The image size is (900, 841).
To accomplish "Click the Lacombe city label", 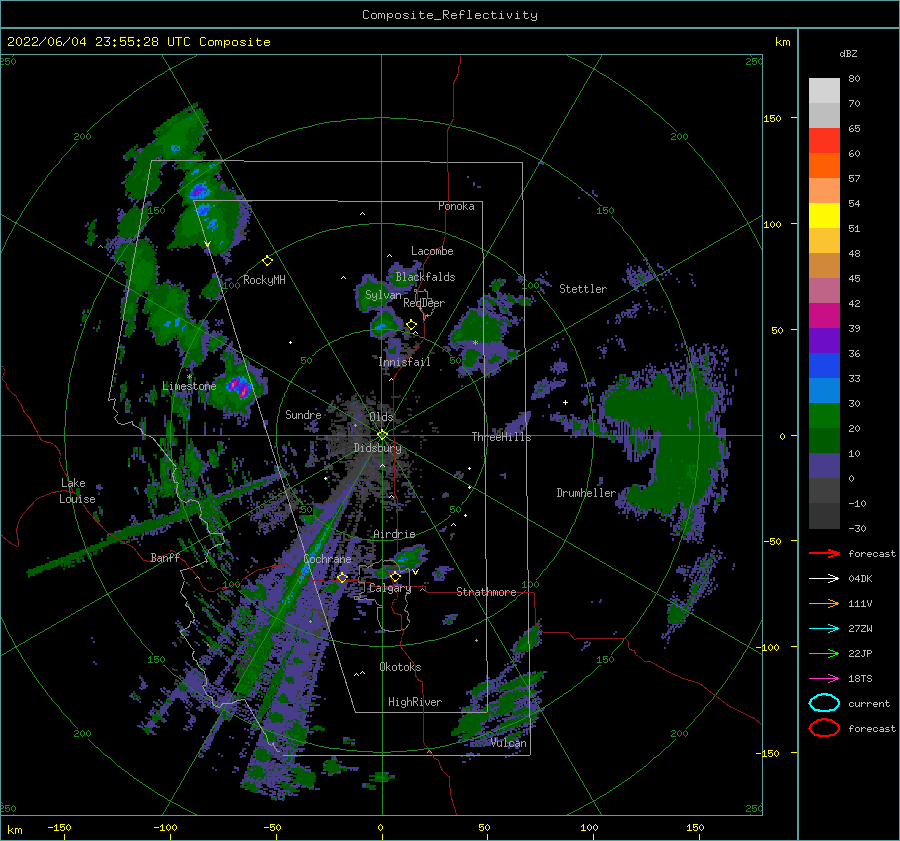I will point(432,251).
